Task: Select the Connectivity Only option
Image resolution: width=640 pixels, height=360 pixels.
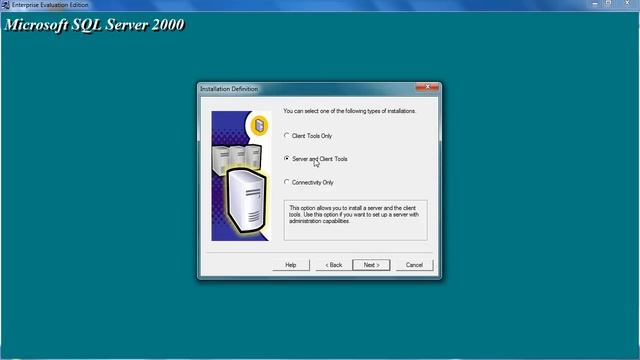Action: tap(309, 182)
